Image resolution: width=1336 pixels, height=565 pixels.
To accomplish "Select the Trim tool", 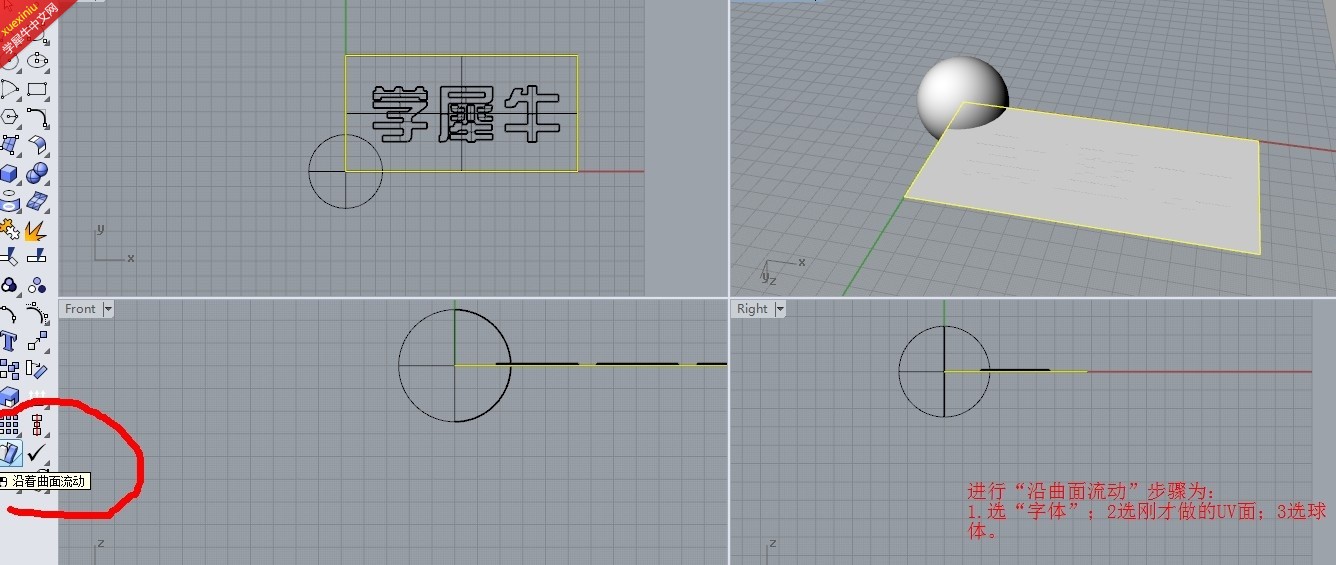I will pos(10,257).
